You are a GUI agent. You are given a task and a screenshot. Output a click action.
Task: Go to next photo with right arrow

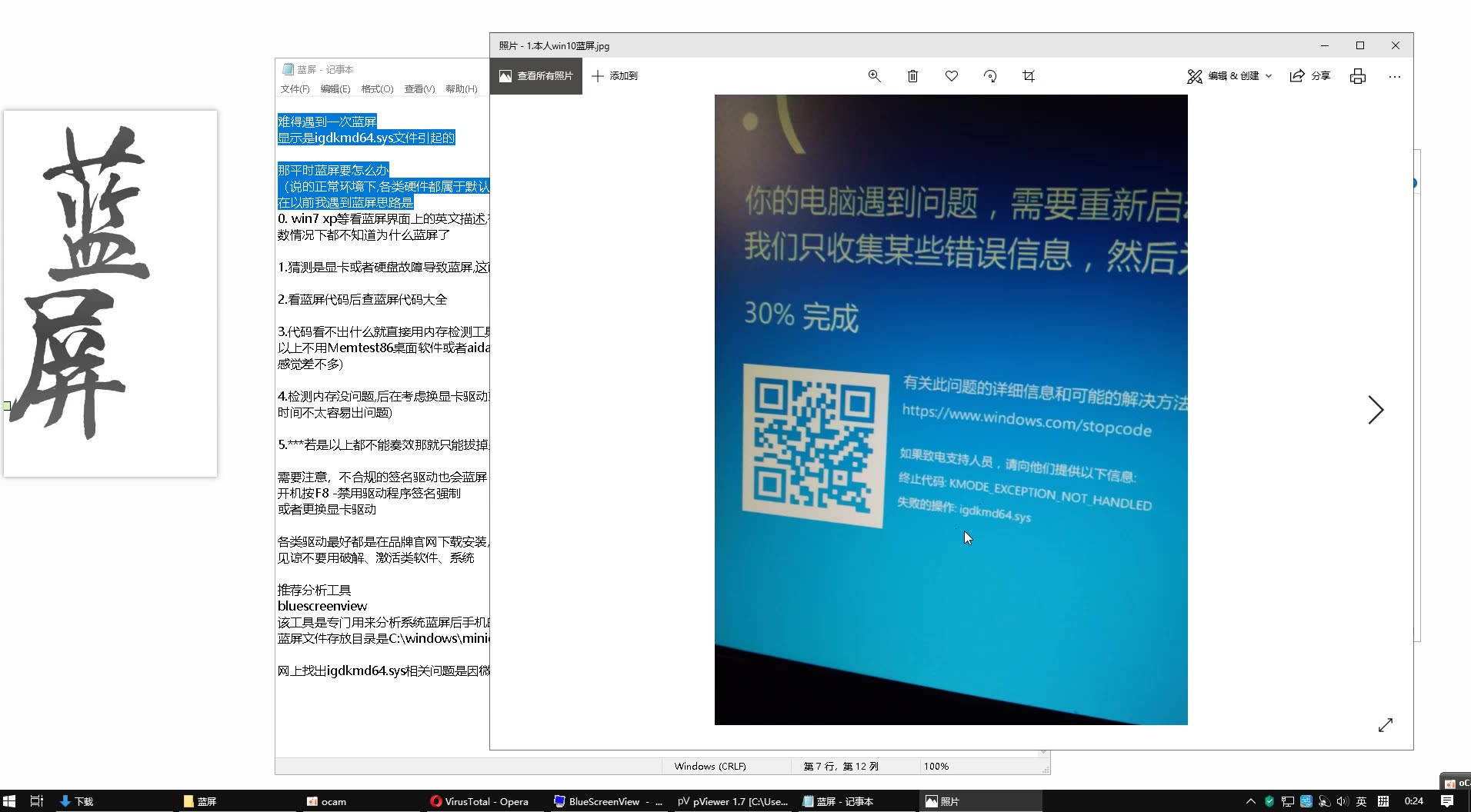(1376, 410)
